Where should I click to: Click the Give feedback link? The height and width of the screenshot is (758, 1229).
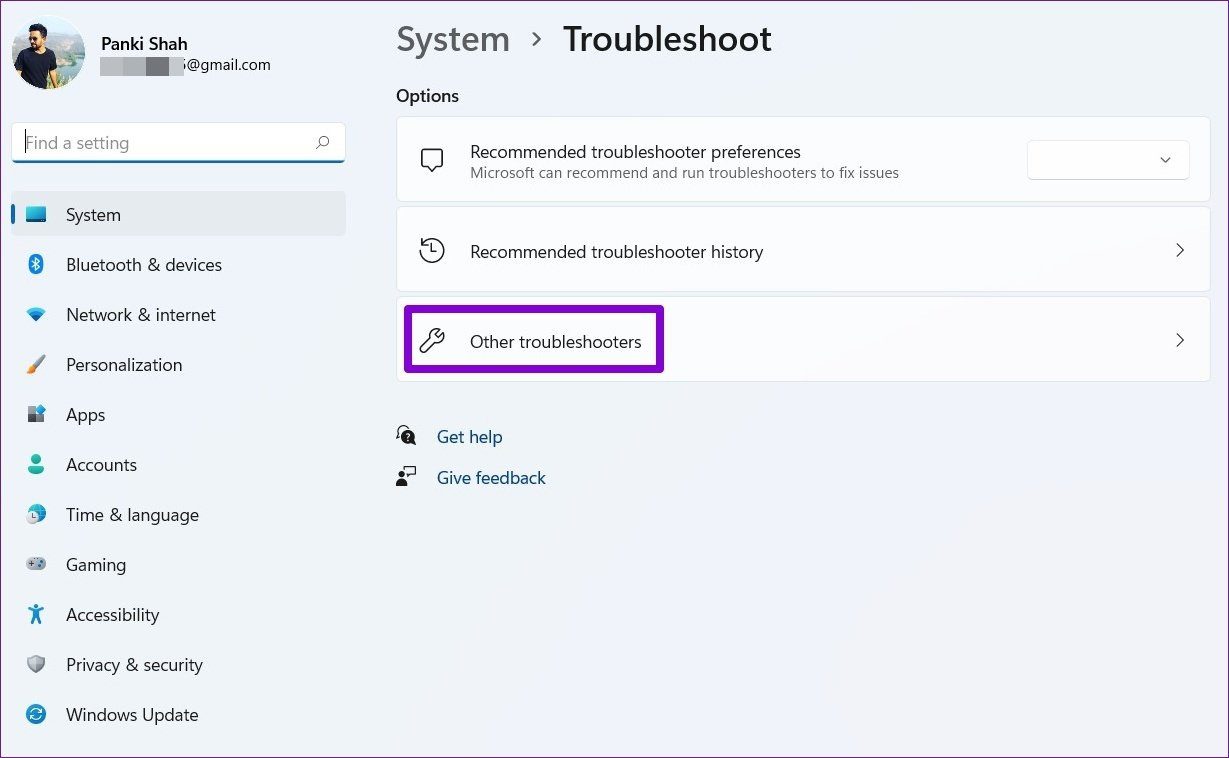pyautogui.click(x=491, y=478)
